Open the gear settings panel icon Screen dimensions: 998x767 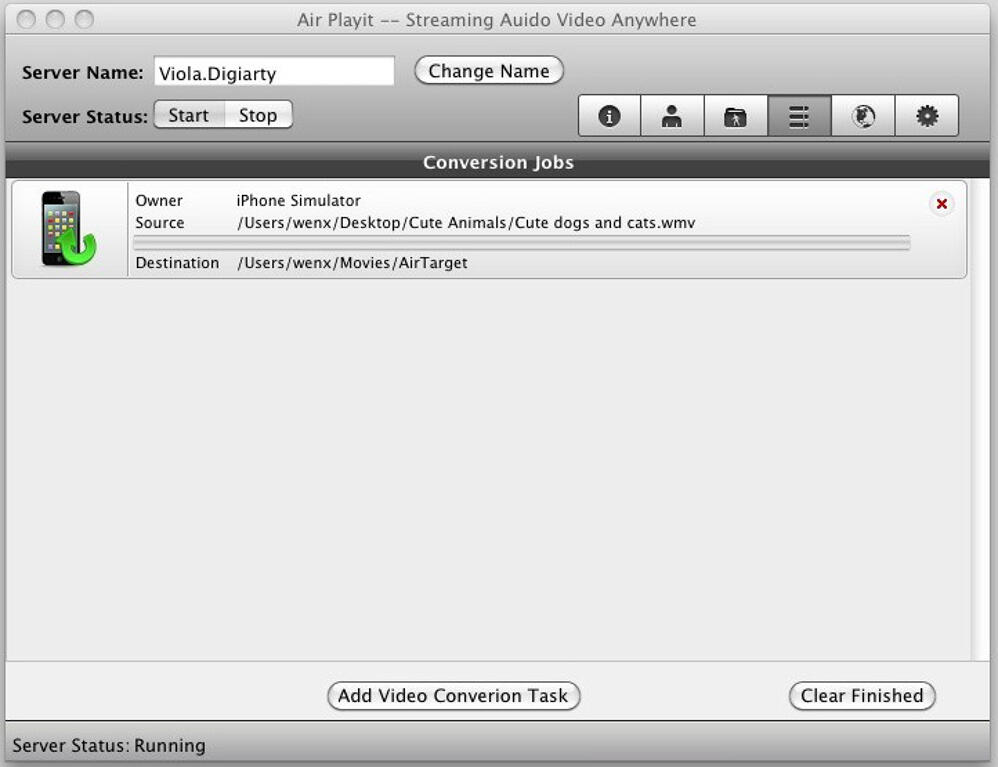coord(927,116)
